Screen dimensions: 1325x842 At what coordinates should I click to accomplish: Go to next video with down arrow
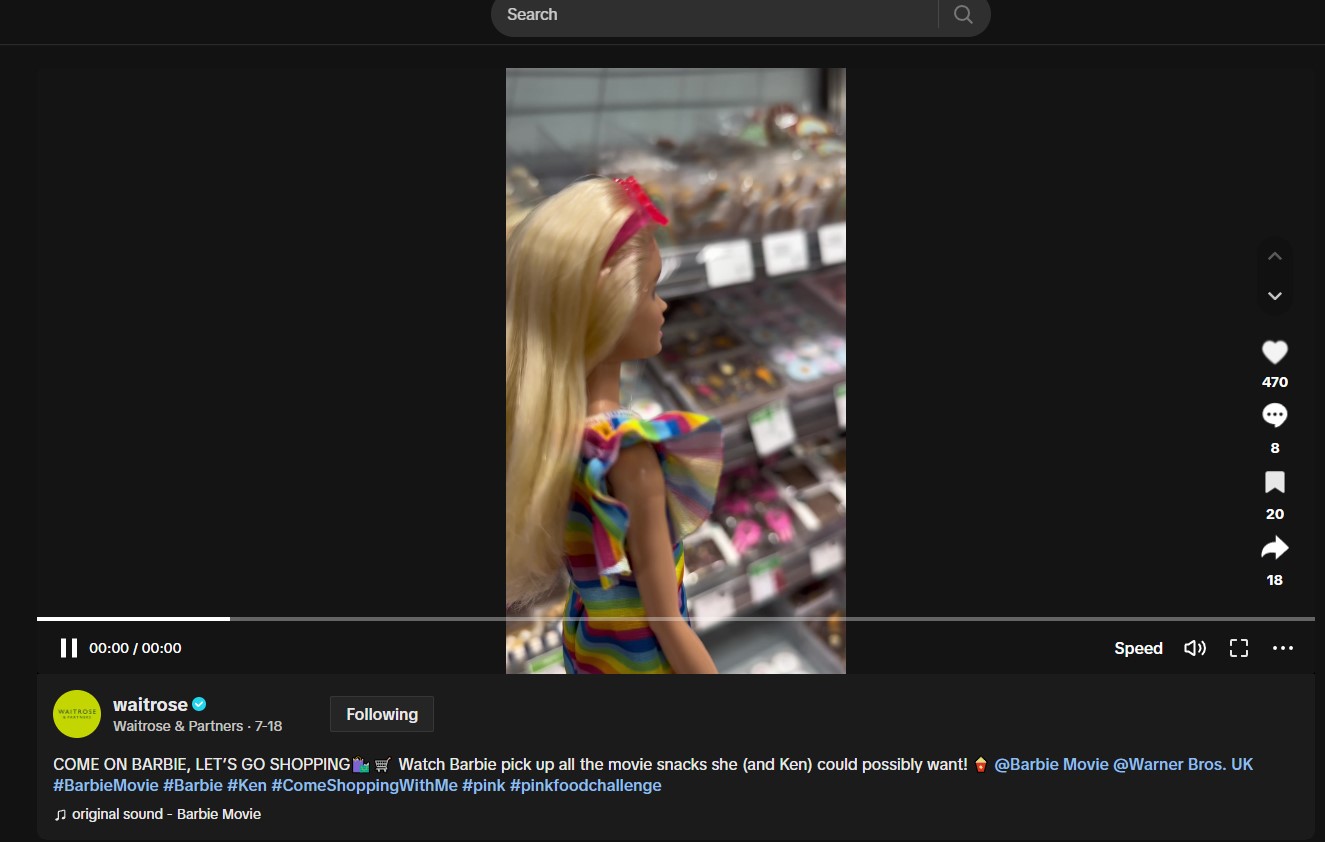pyautogui.click(x=1275, y=296)
